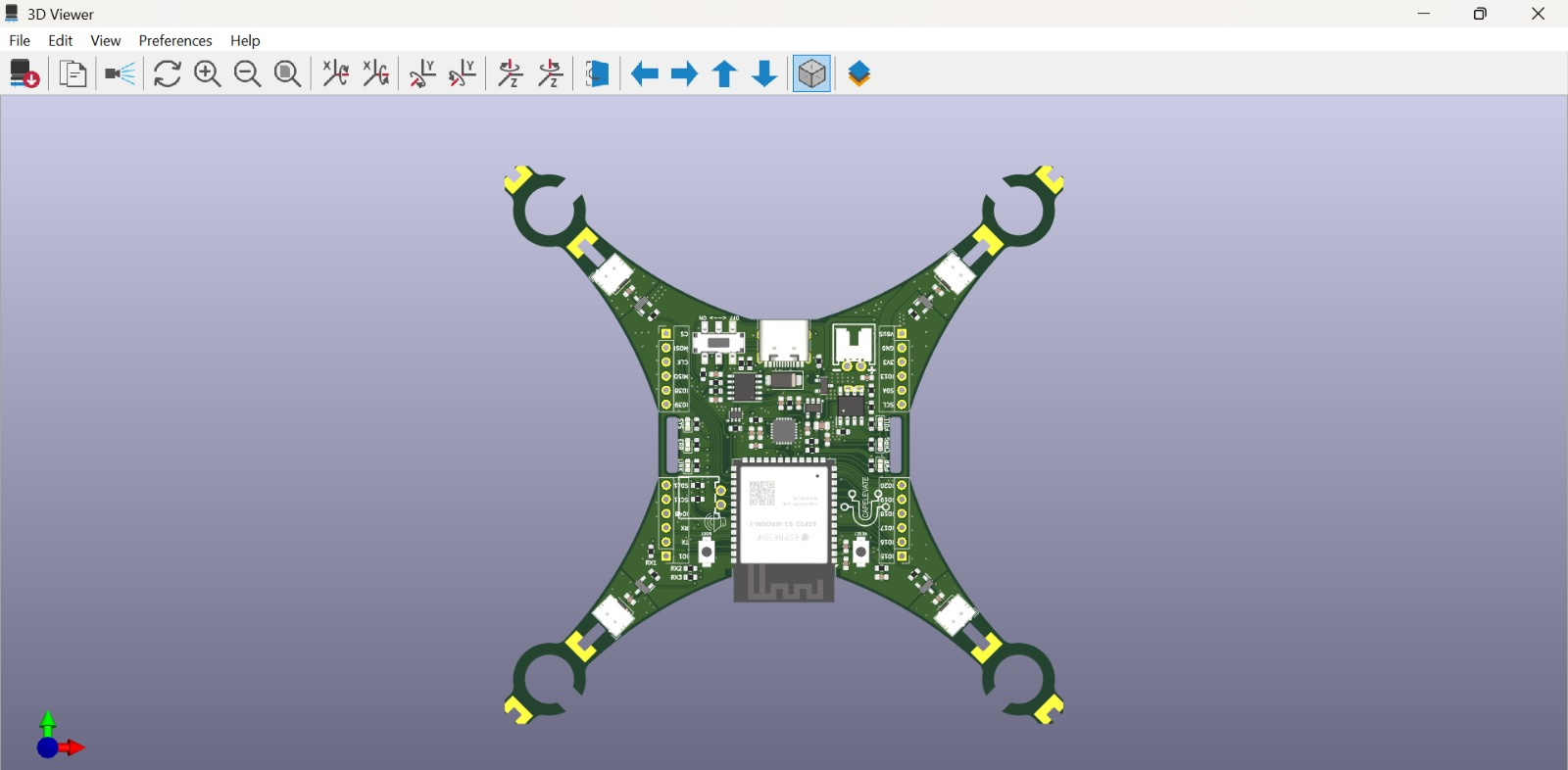Rotate Y clockwise
The width and height of the screenshot is (1568, 770).
(x=423, y=73)
